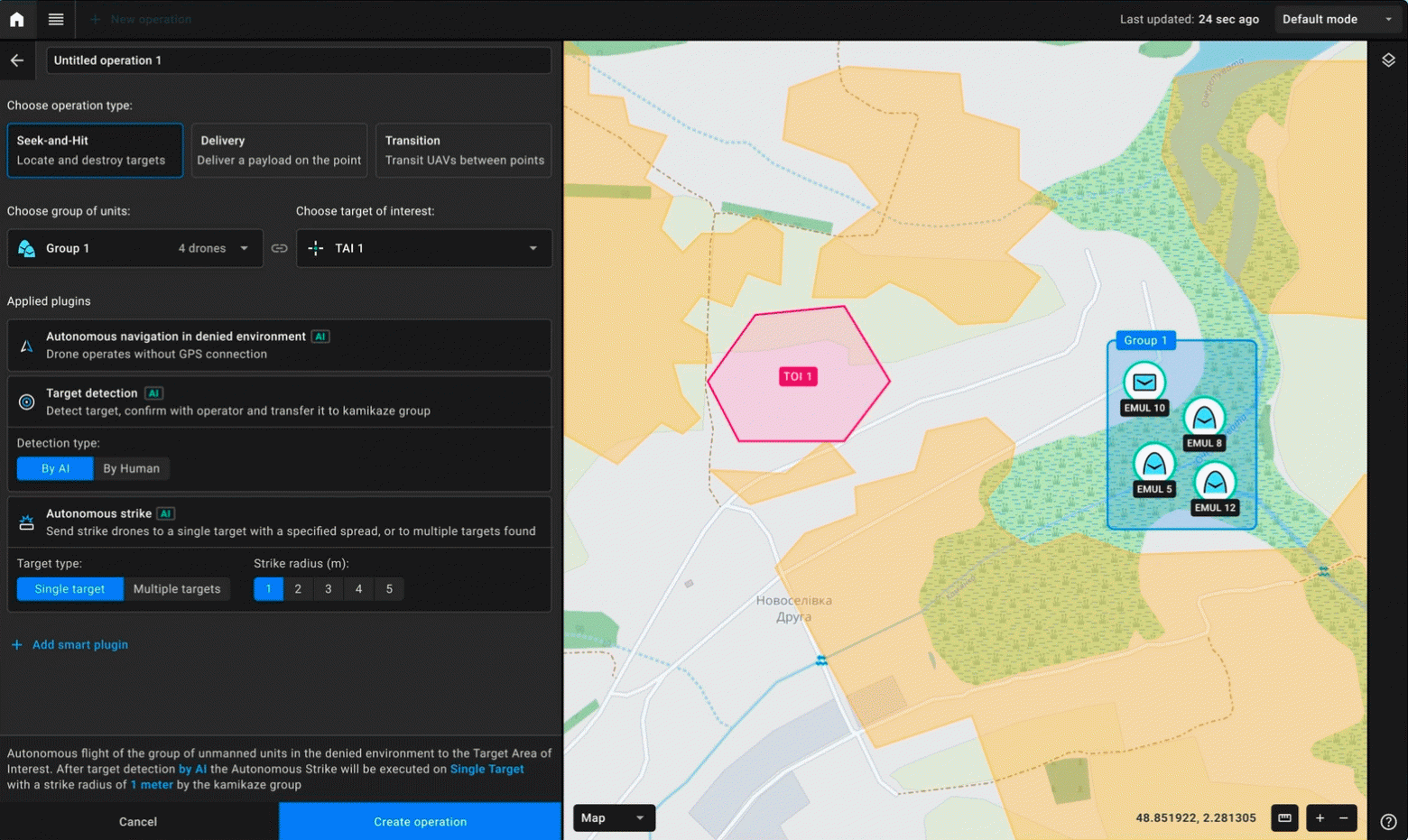The height and width of the screenshot is (840, 1408).
Task: Click the link icon between group and target
Action: [x=280, y=248]
